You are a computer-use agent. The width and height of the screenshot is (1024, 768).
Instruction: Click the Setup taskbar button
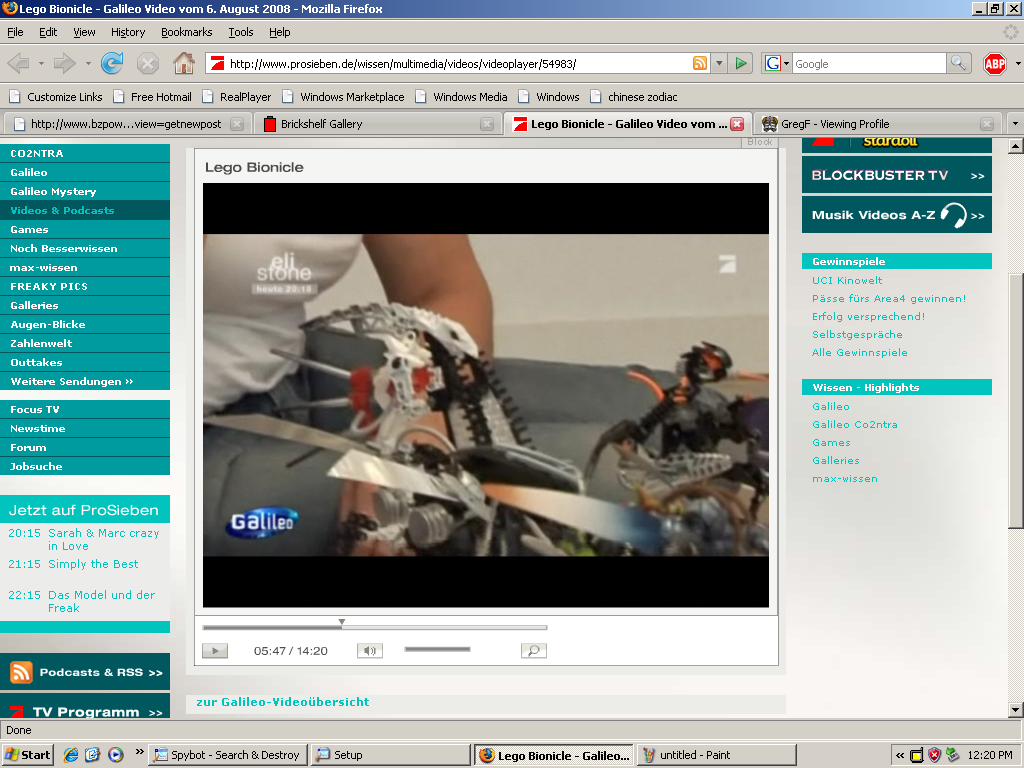[x=391, y=755]
